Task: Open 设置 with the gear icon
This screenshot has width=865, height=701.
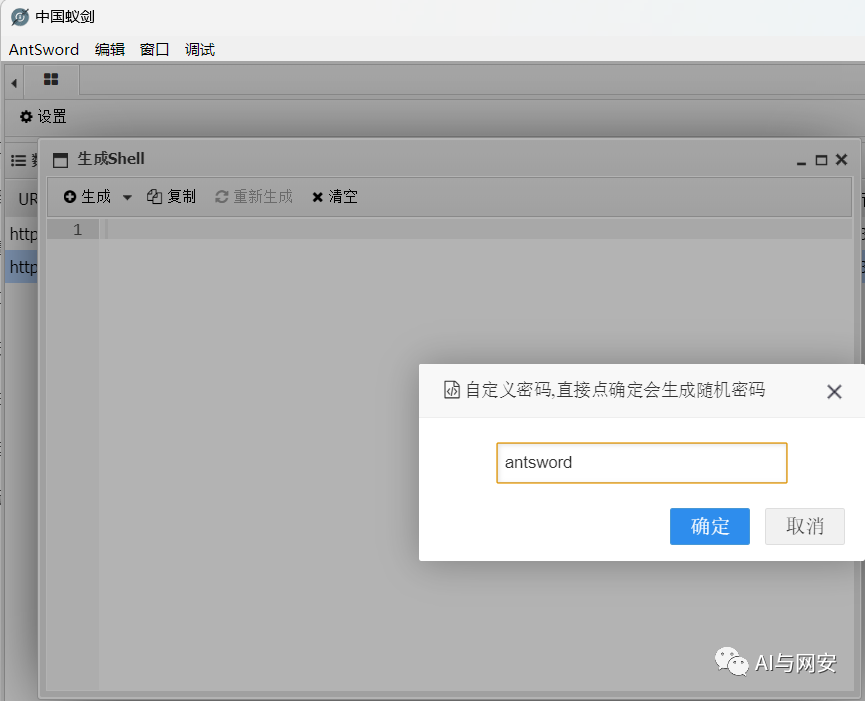Action: [x=43, y=116]
